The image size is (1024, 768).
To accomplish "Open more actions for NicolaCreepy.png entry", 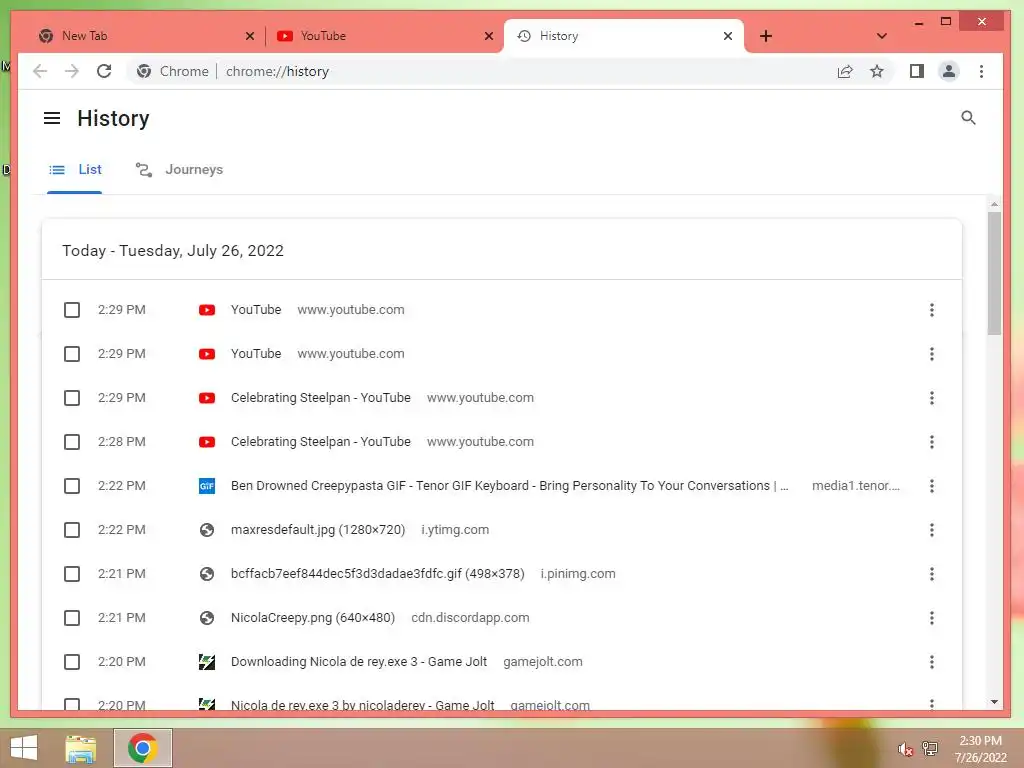I will click(x=931, y=618).
